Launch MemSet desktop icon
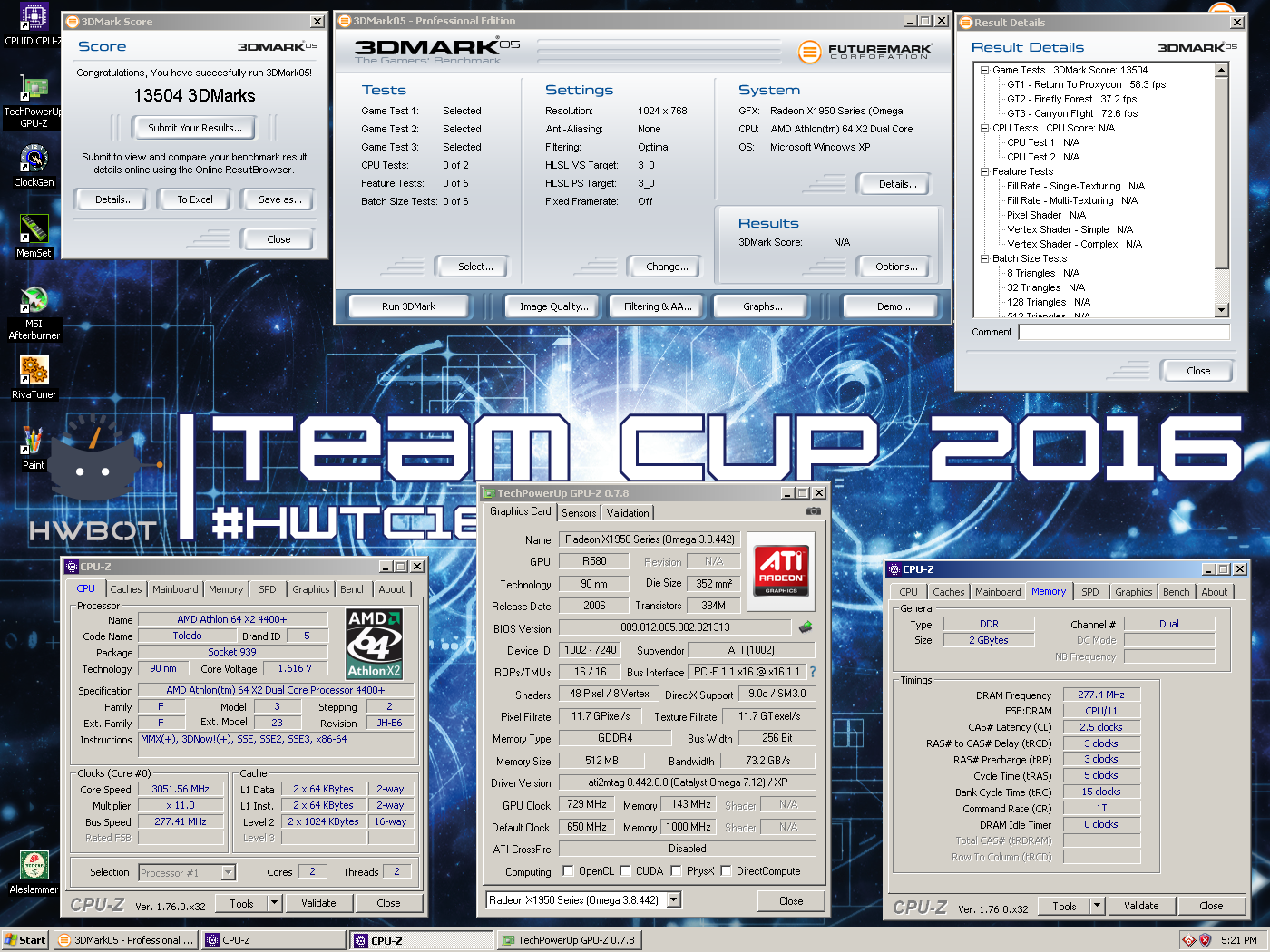 34,237
